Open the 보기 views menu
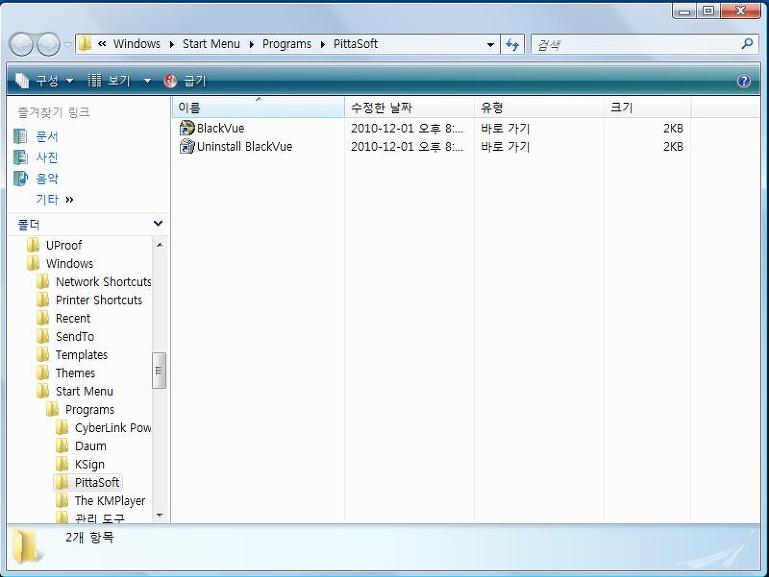This screenshot has height=577, width=769. point(109,80)
